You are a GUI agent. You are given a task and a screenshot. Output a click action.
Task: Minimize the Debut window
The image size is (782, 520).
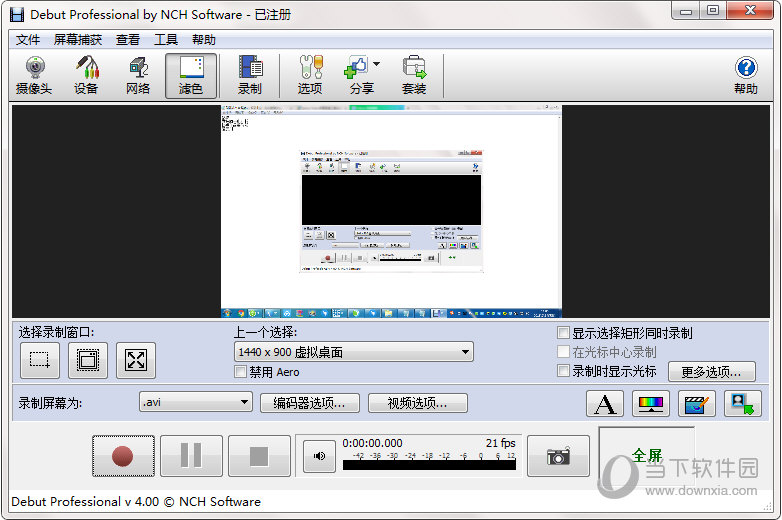pyautogui.click(x=686, y=10)
